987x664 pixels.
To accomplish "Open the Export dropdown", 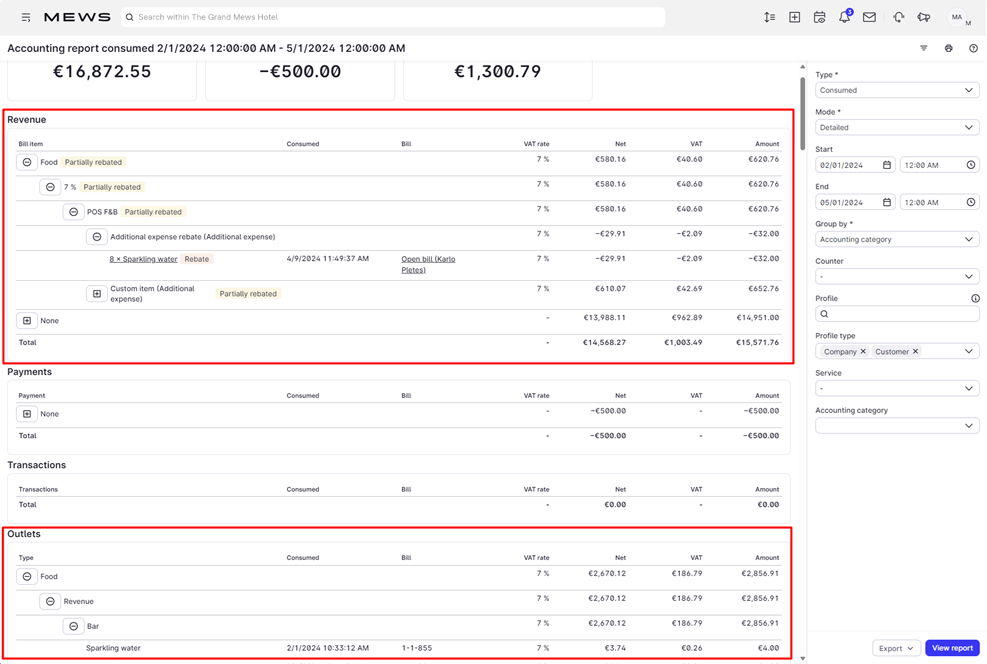I will coord(896,647).
